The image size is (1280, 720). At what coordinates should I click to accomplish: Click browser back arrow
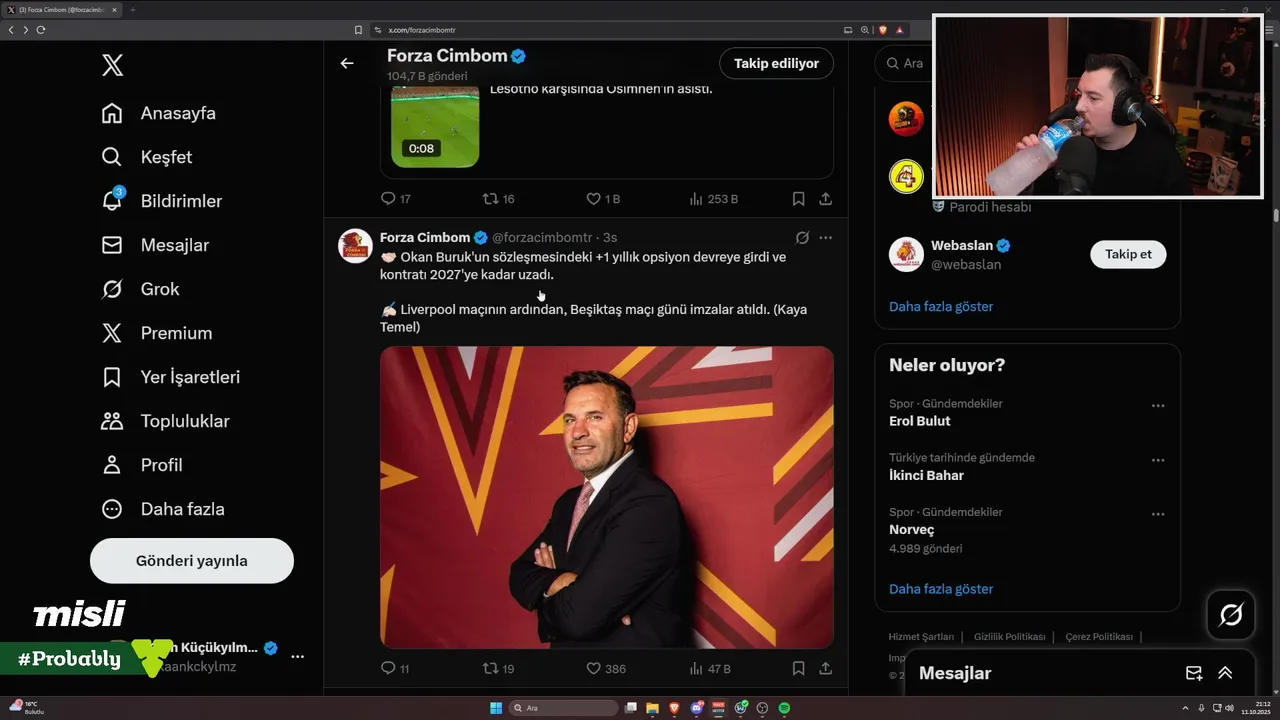point(11,30)
